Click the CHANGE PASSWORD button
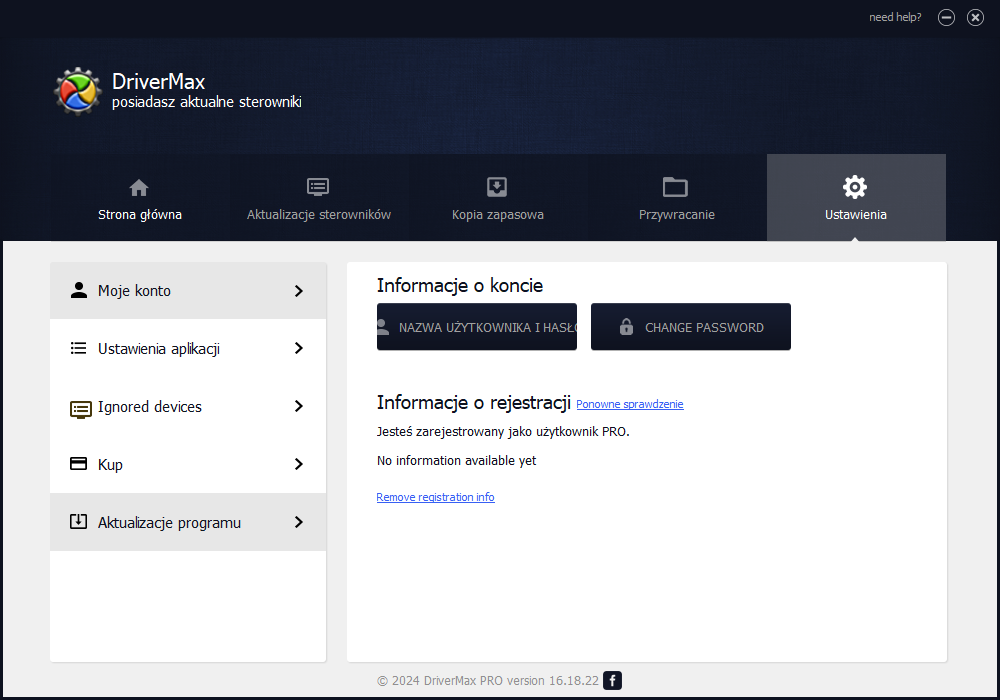The height and width of the screenshot is (700, 1000). [x=691, y=326]
